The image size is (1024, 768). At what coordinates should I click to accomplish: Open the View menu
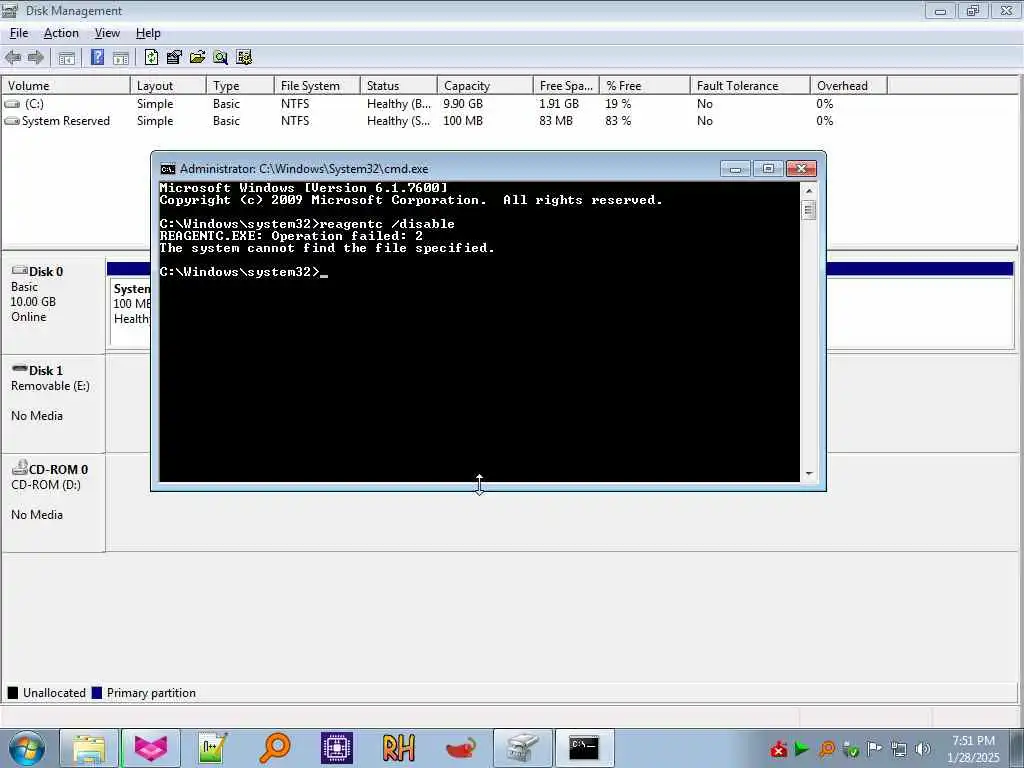107,33
